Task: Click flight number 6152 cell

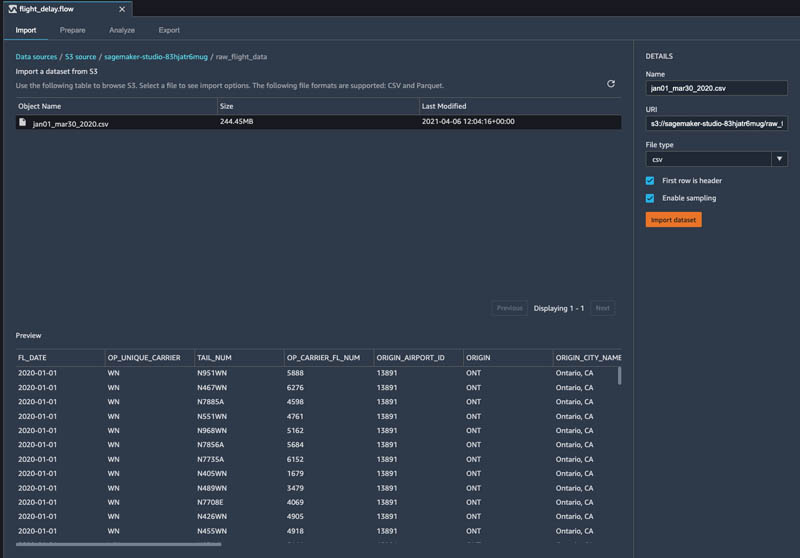Action: coord(295,459)
